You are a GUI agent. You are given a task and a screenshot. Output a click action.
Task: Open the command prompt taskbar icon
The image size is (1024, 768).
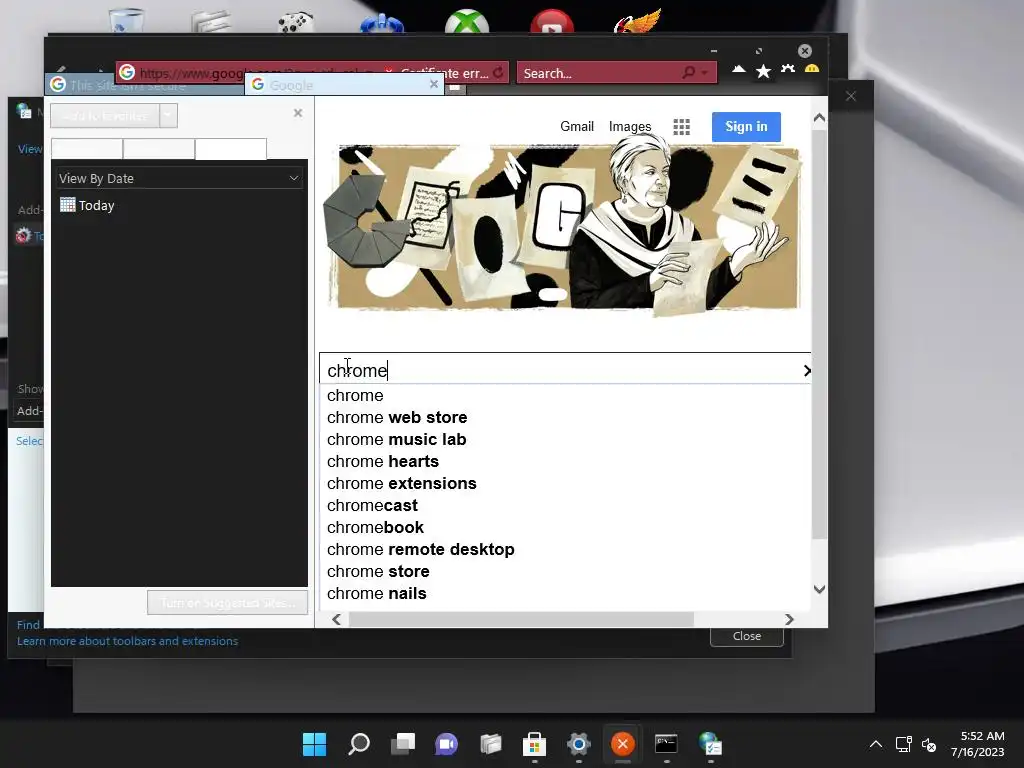coord(666,744)
